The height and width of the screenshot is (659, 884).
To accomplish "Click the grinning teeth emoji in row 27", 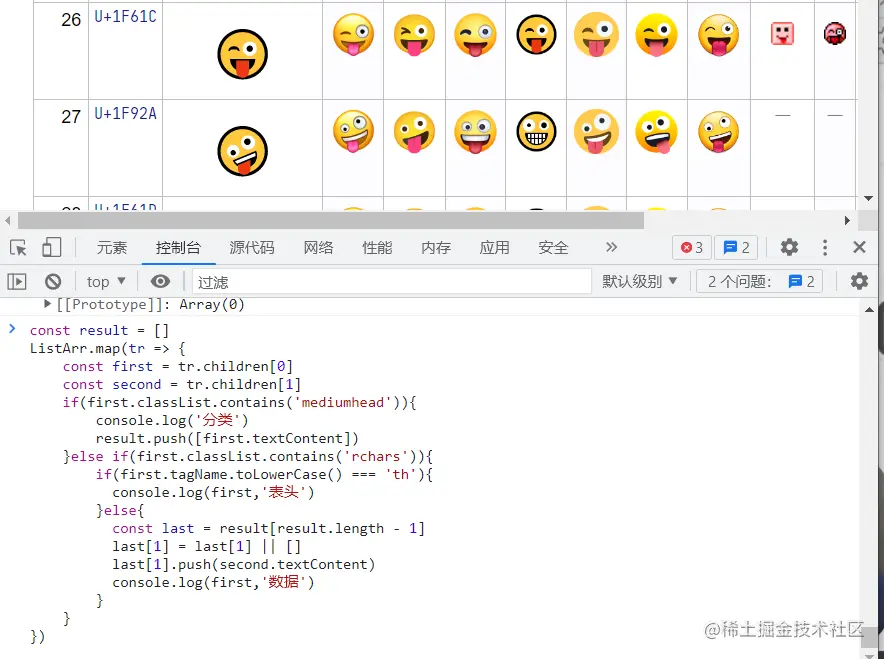I will click(x=536, y=132).
